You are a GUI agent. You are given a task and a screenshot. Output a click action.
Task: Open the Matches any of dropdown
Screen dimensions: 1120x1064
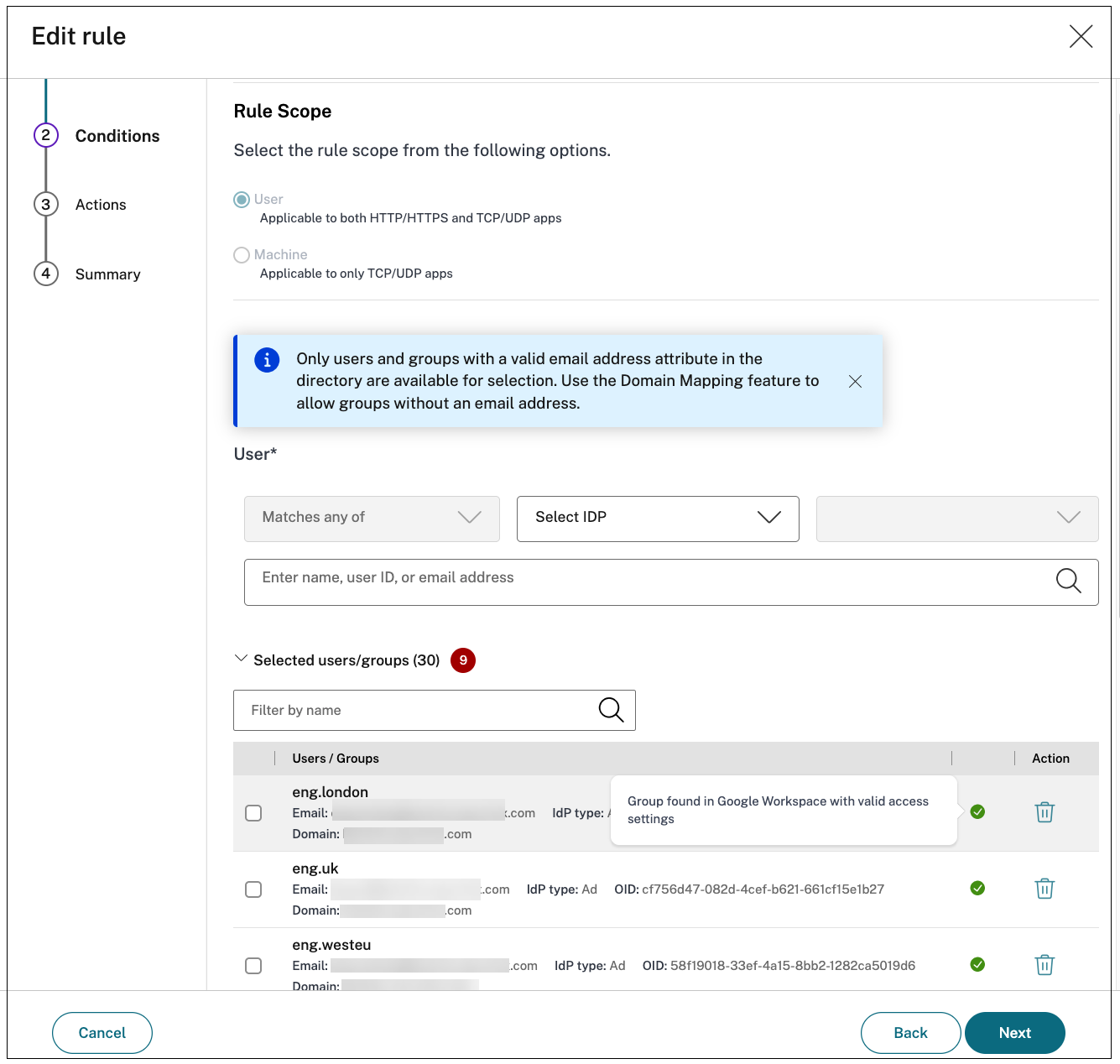[372, 519]
